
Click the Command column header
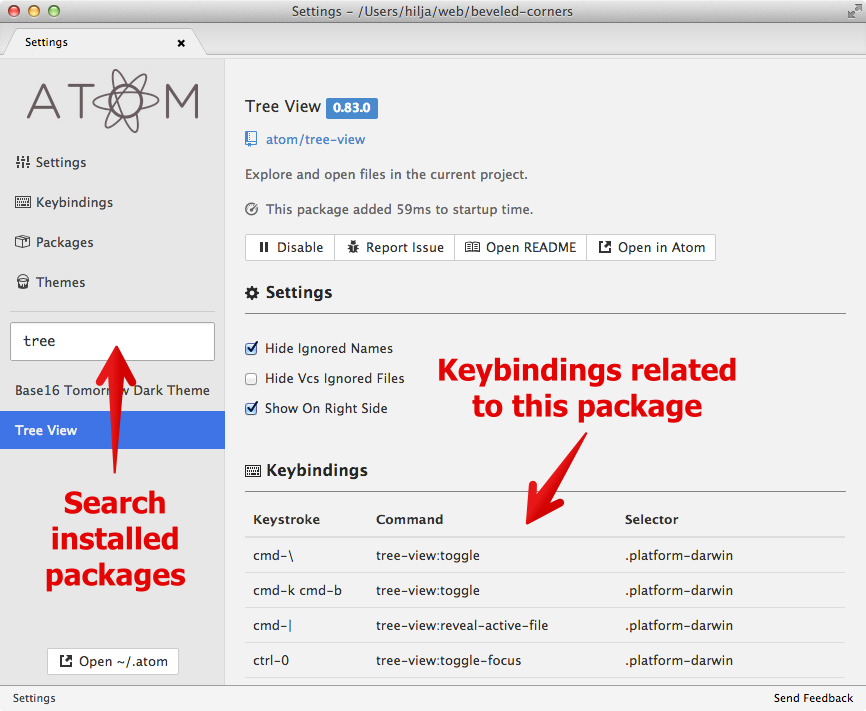coord(409,519)
